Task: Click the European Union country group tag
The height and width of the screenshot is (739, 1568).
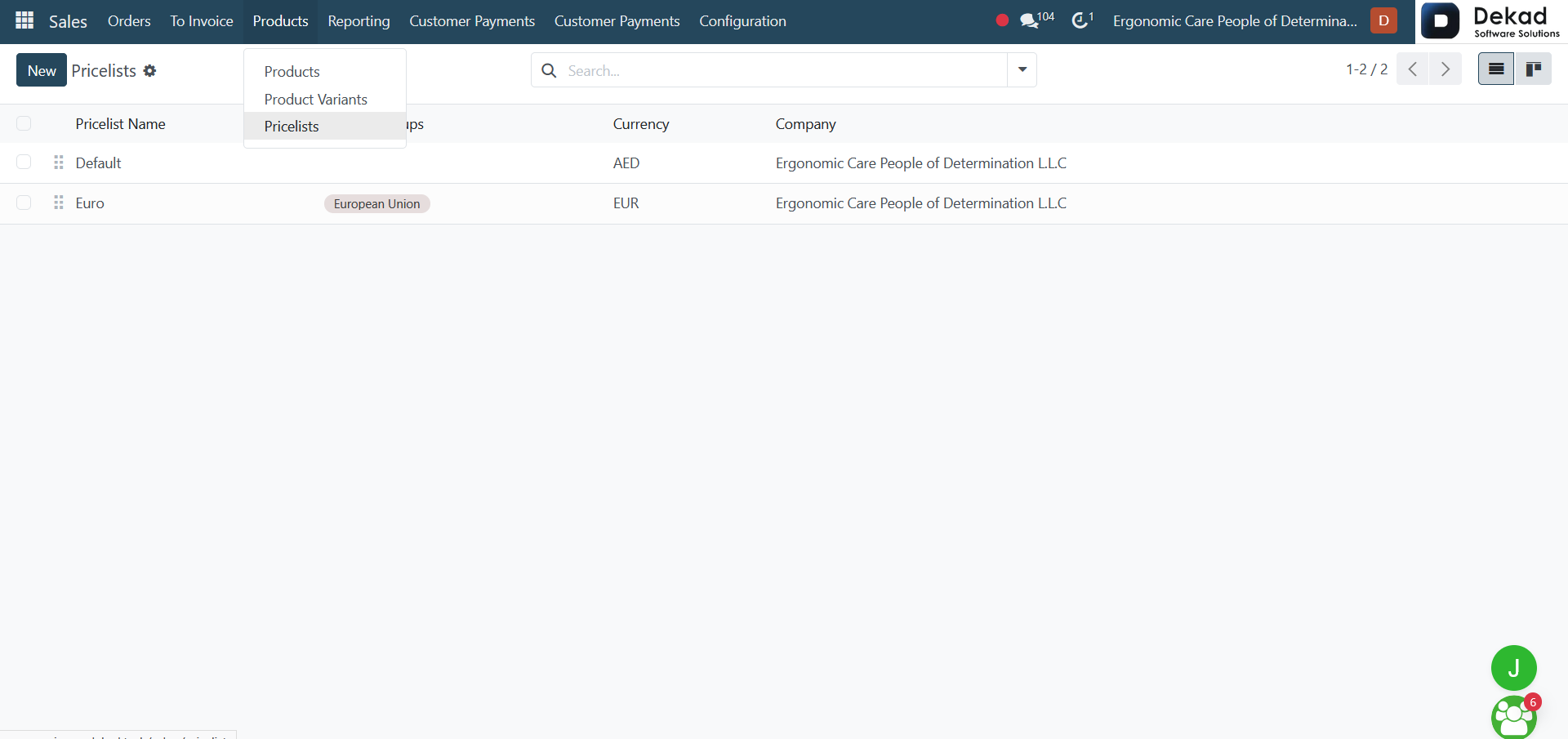Action: tap(376, 203)
